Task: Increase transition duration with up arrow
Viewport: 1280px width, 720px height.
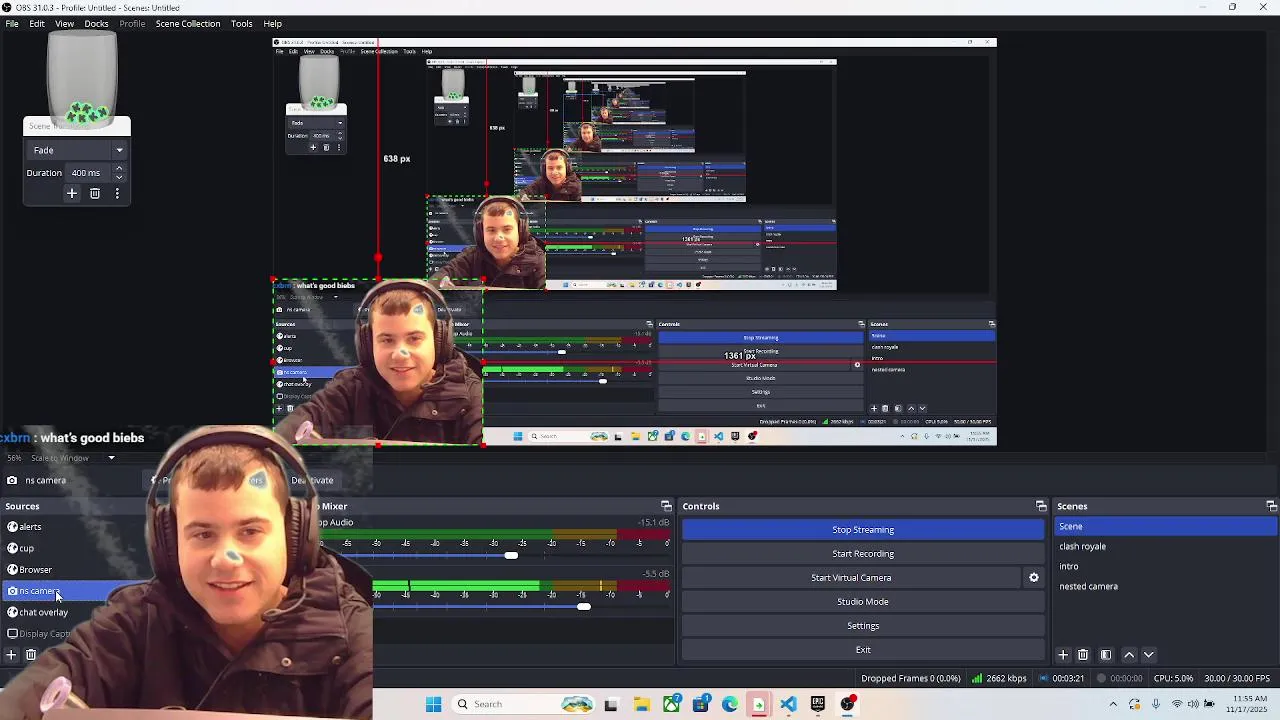Action: pos(119,169)
